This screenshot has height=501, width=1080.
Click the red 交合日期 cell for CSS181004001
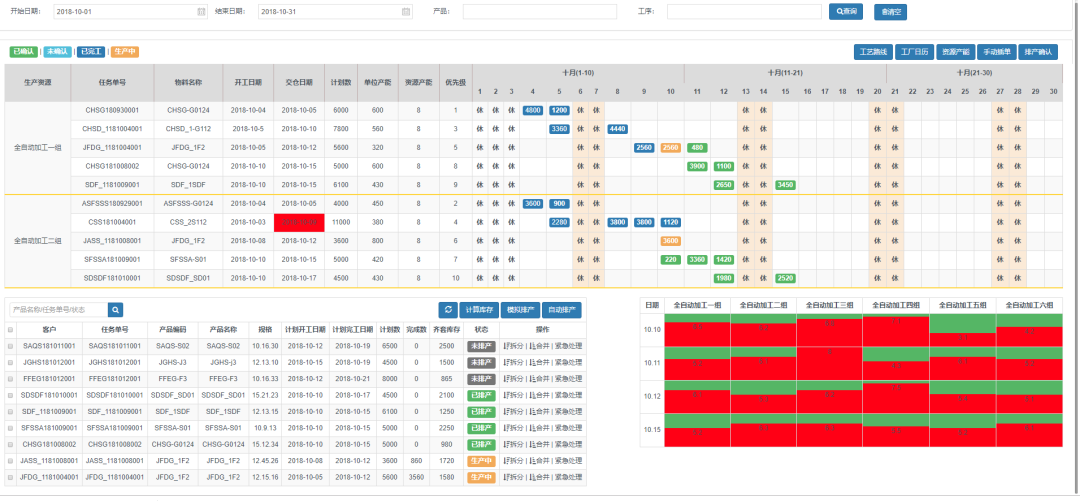301,222
